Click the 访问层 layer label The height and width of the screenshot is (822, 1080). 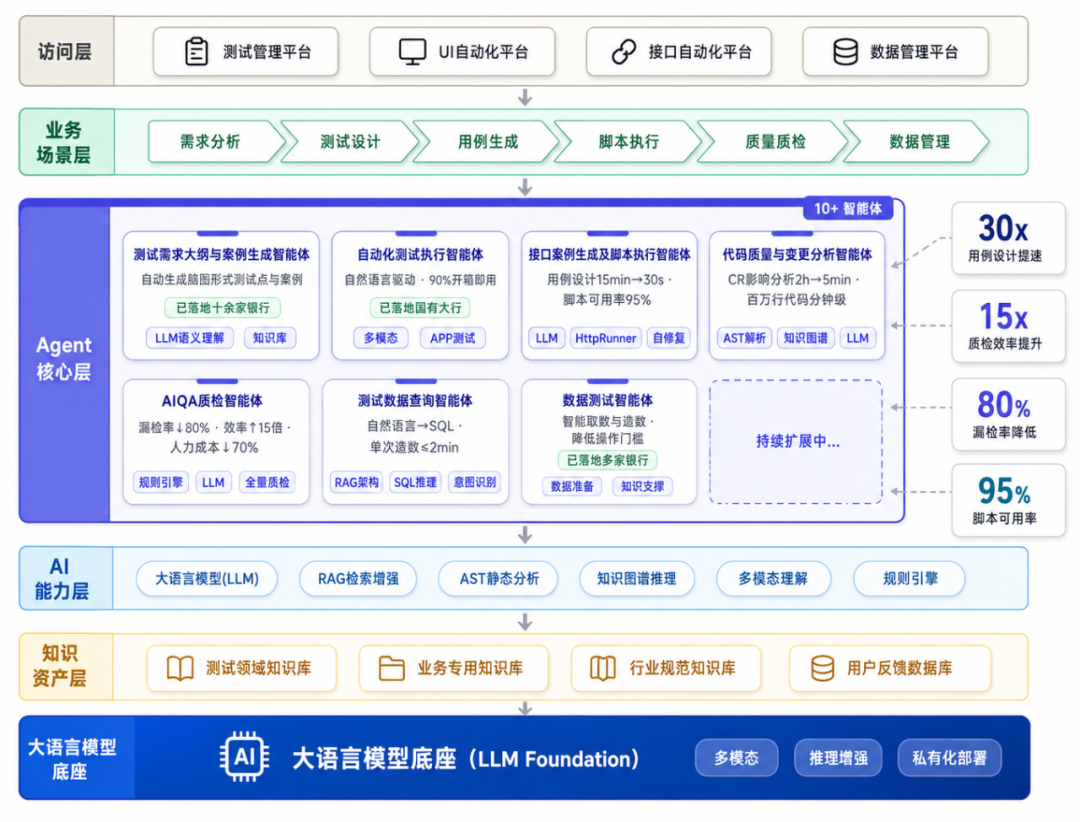click(x=65, y=52)
